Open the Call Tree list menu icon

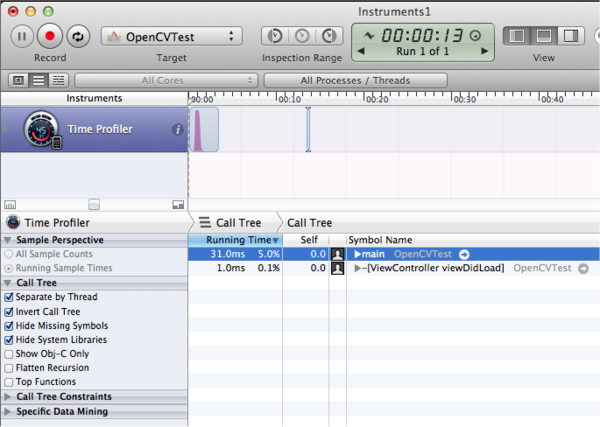click(x=205, y=223)
